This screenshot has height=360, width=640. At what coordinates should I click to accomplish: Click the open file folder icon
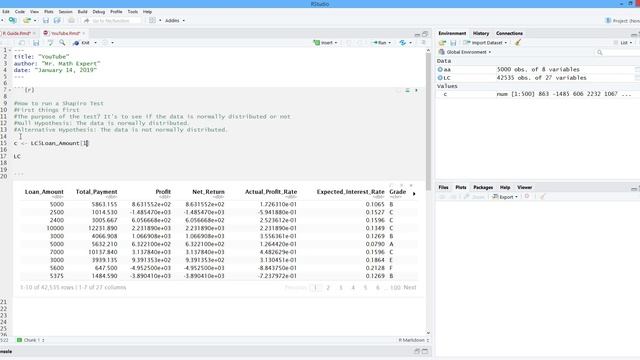pyautogui.click(x=27, y=20)
